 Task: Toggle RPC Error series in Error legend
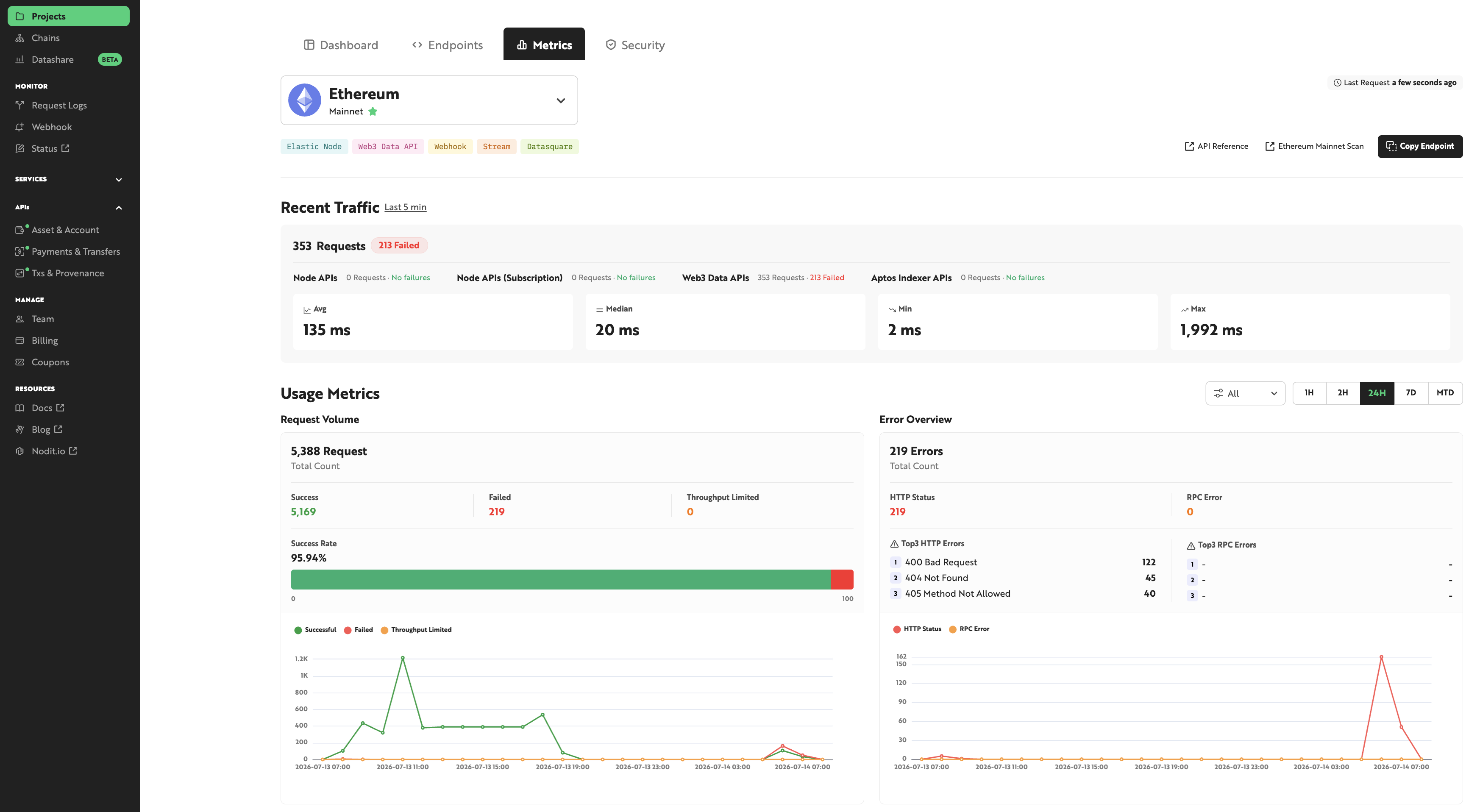[x=969, y=629]
